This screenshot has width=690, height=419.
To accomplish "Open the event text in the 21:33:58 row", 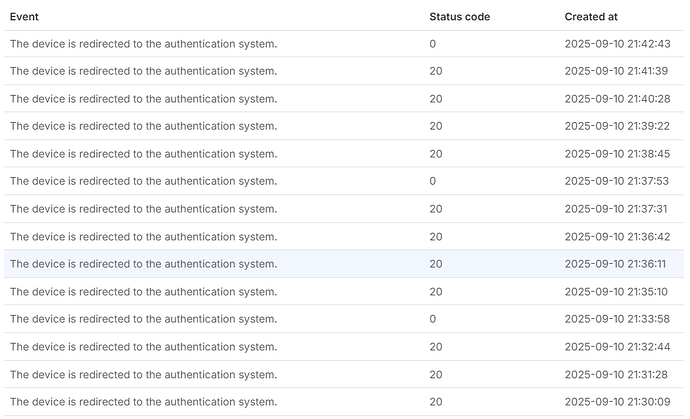I will 143,319.
